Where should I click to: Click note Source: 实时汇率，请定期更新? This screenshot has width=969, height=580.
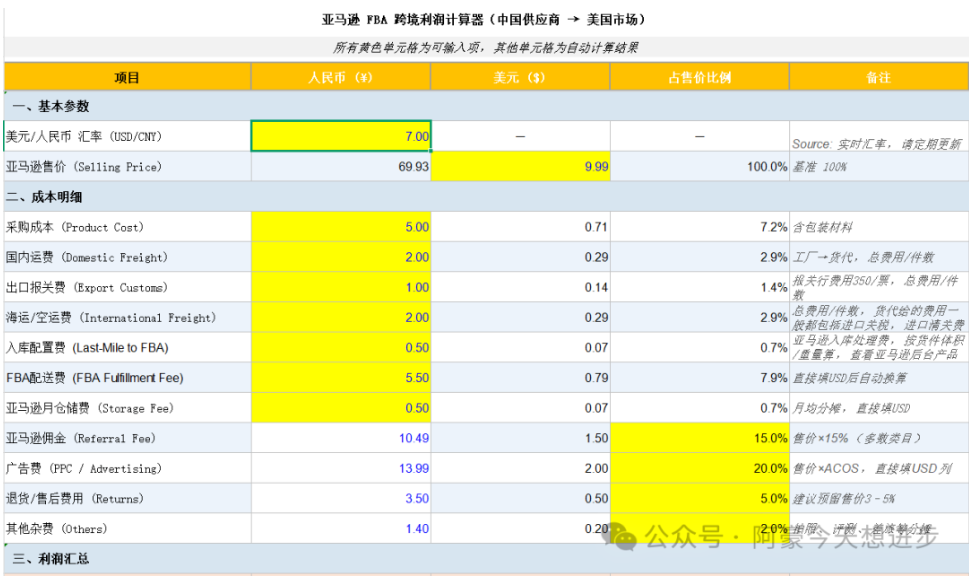(x=877, y=144)
